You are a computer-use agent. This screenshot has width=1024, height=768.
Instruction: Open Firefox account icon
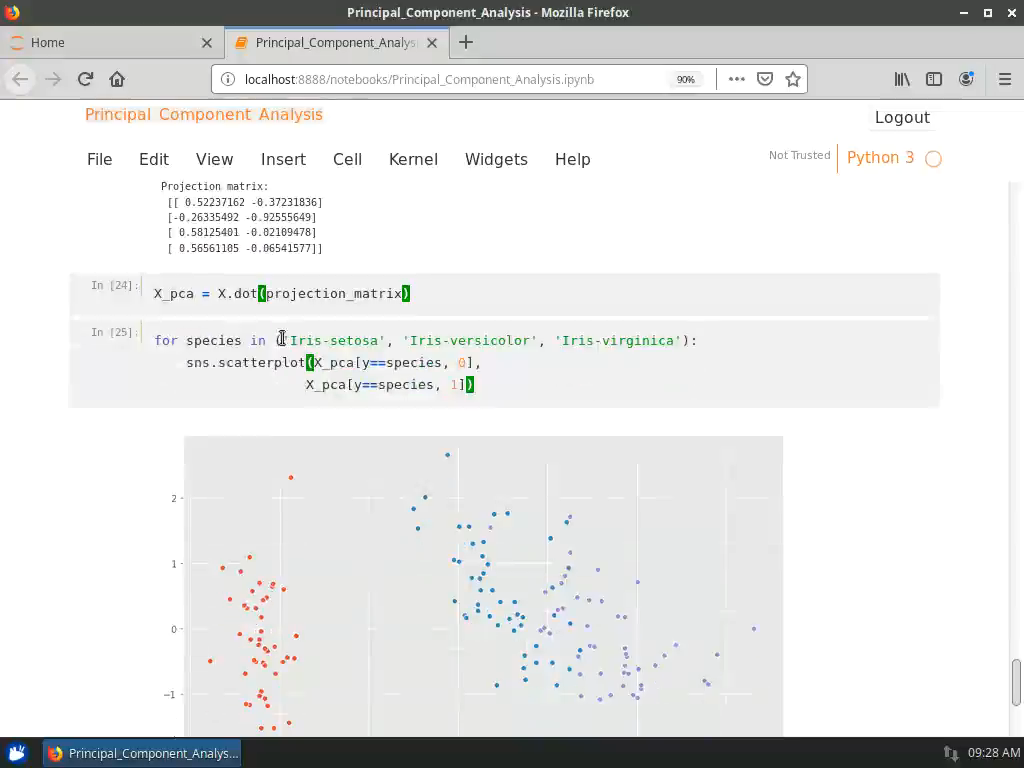[x=966, y=79]
